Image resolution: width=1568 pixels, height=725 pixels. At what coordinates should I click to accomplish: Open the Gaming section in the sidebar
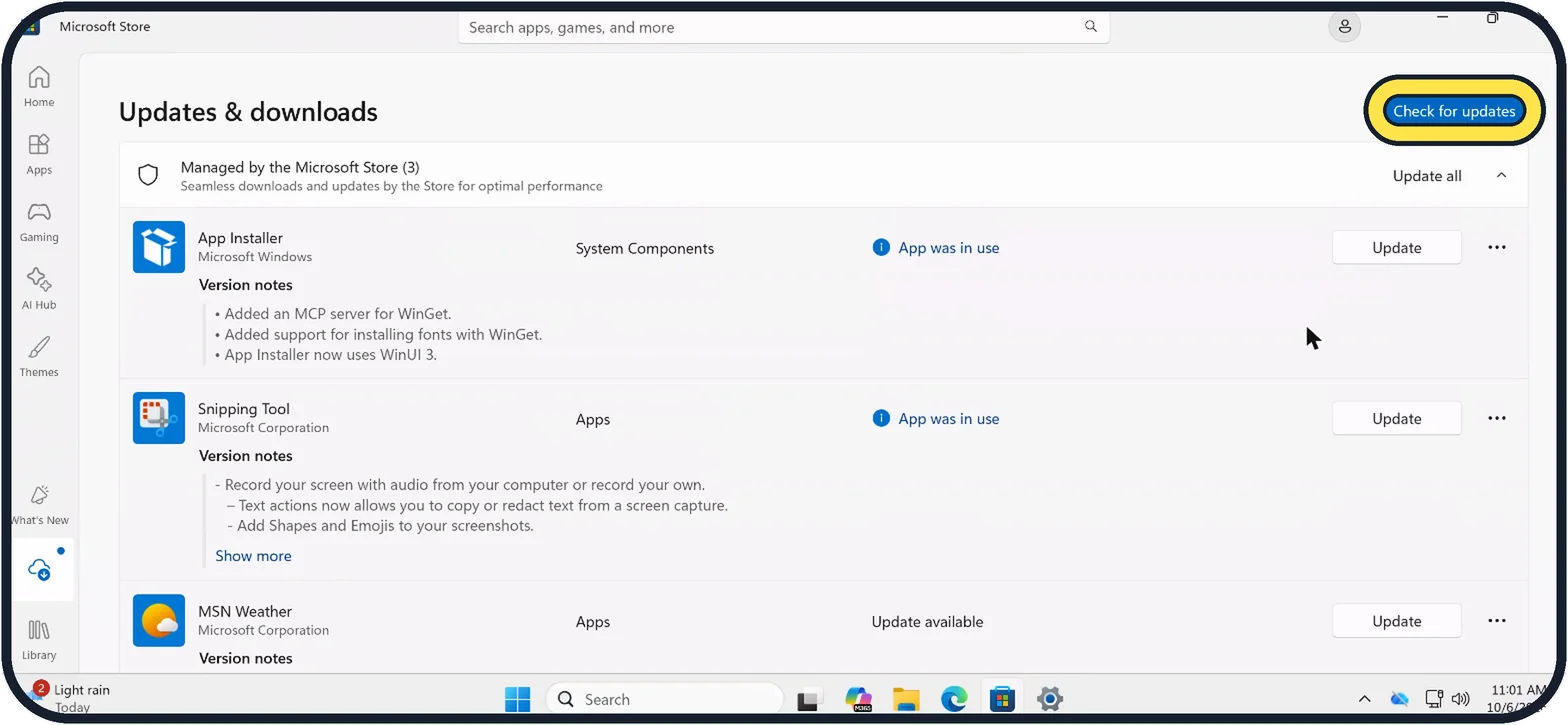tap(39, 222)
